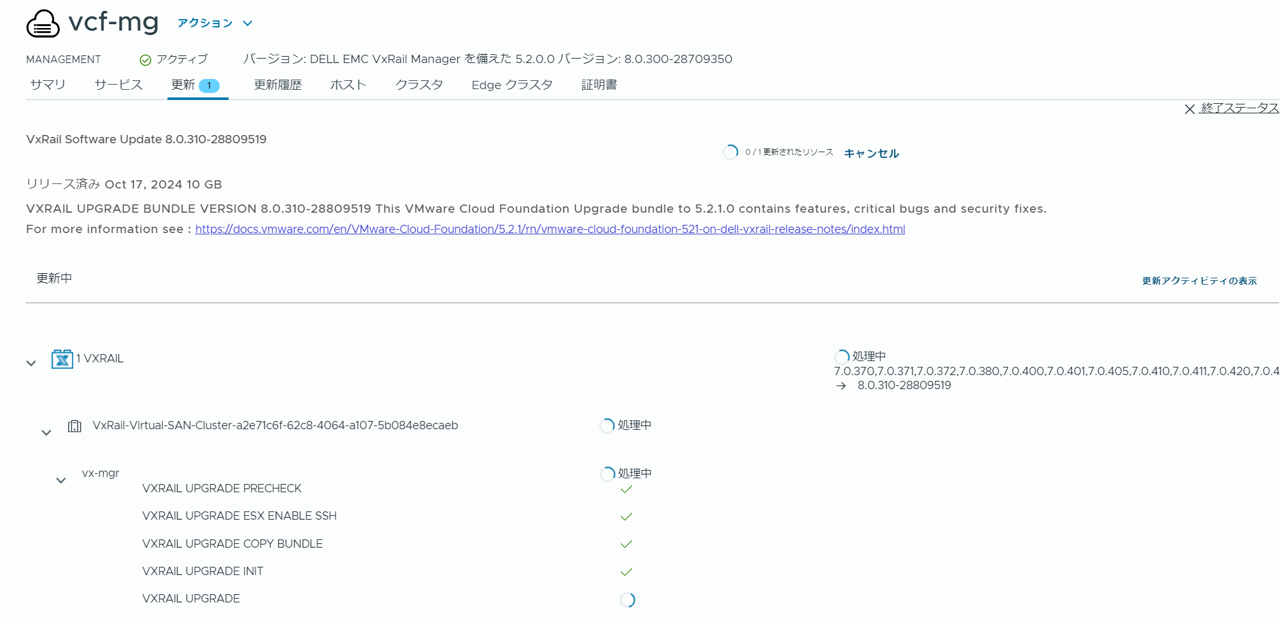Click the 1 VXRAIL label

click(x=100, y=358)
